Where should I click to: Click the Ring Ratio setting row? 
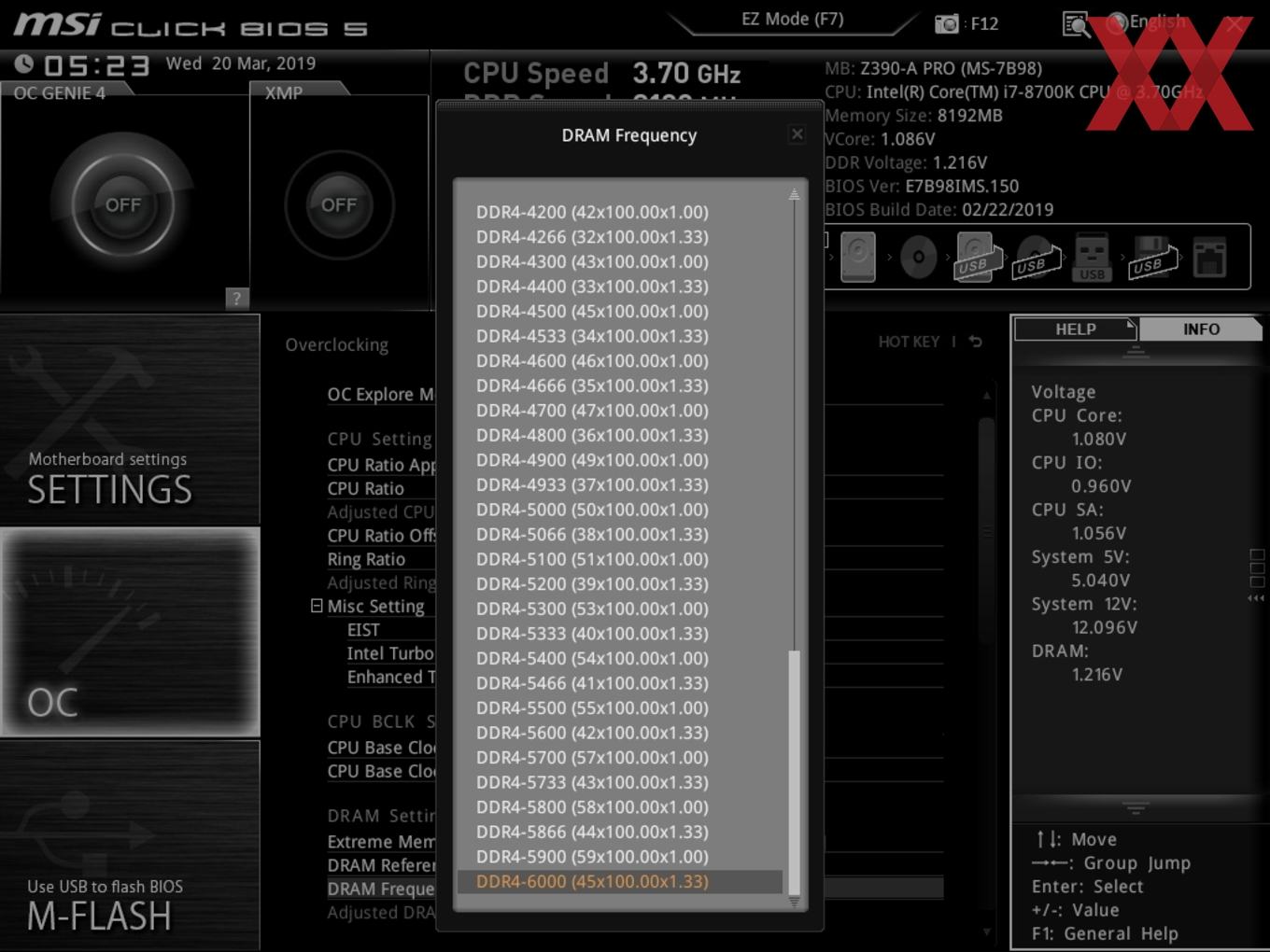[x=366, y=559]
